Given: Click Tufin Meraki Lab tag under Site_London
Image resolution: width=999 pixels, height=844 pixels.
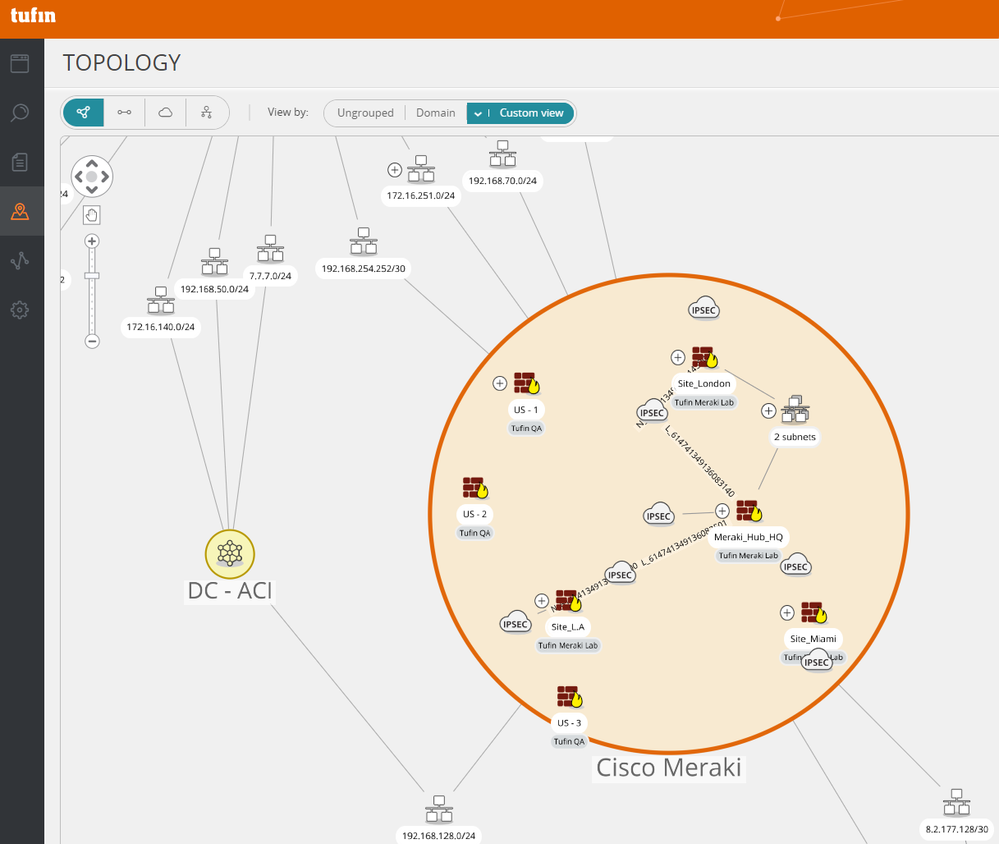Looking at the screenshot, I should pyautogui.click(x=704, y=403).
